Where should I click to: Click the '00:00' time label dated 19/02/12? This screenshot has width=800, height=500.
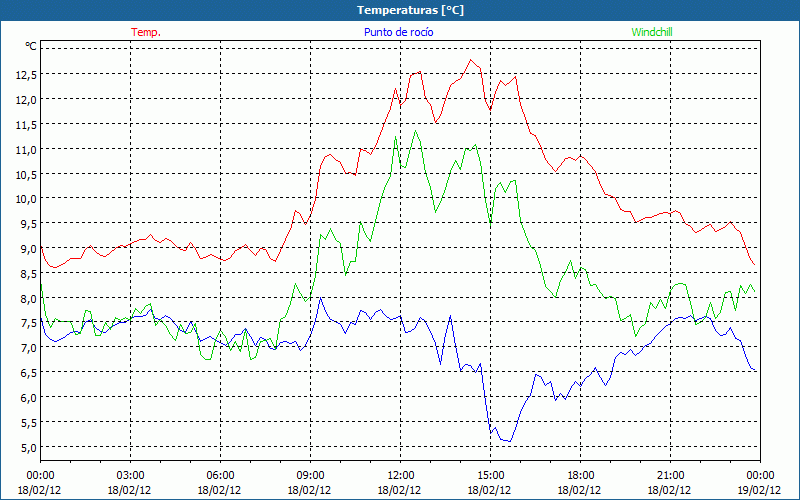click(x=760, y=476)
